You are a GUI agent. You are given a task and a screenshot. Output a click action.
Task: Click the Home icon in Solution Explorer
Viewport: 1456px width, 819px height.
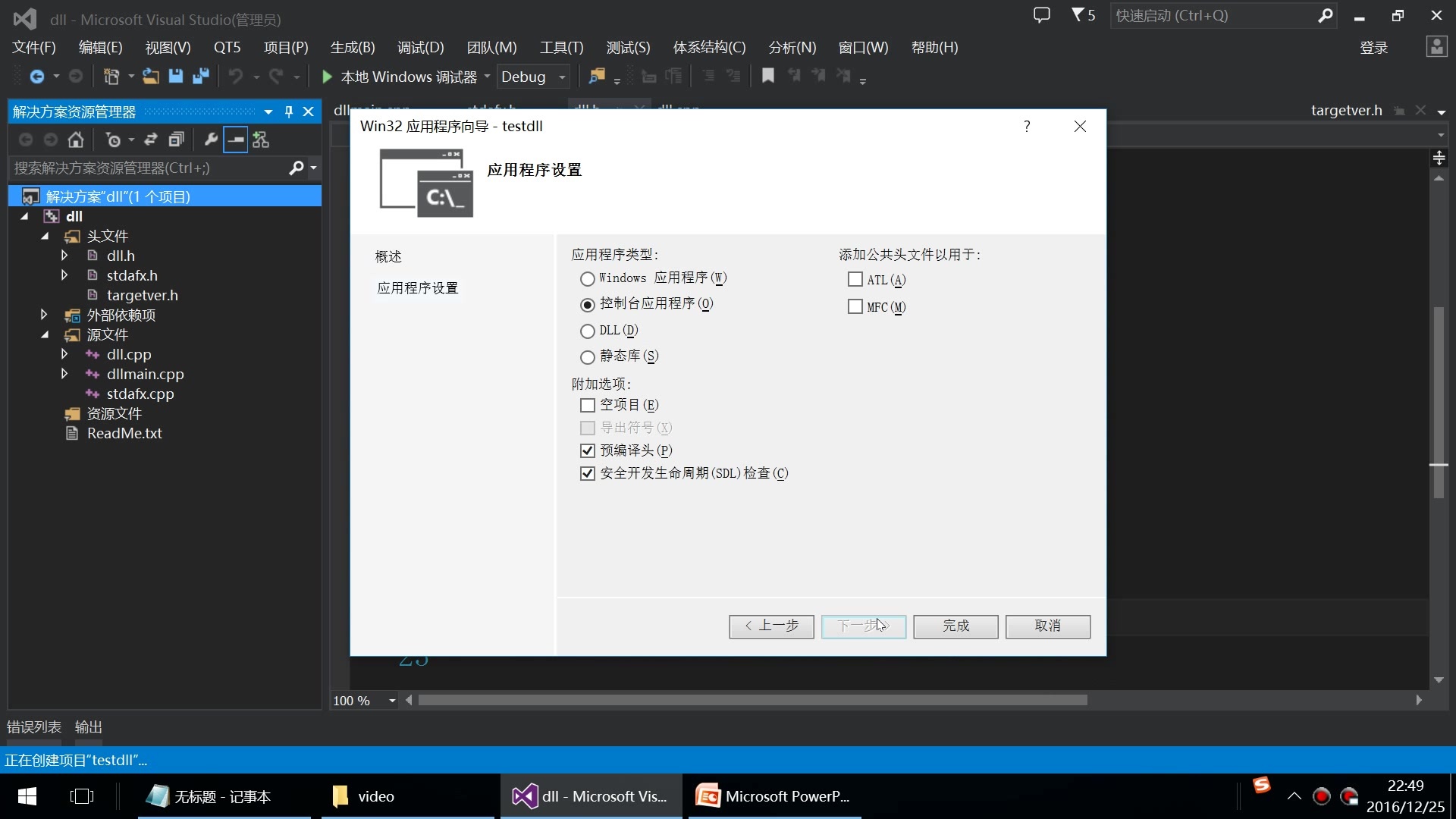coord(76,140)
